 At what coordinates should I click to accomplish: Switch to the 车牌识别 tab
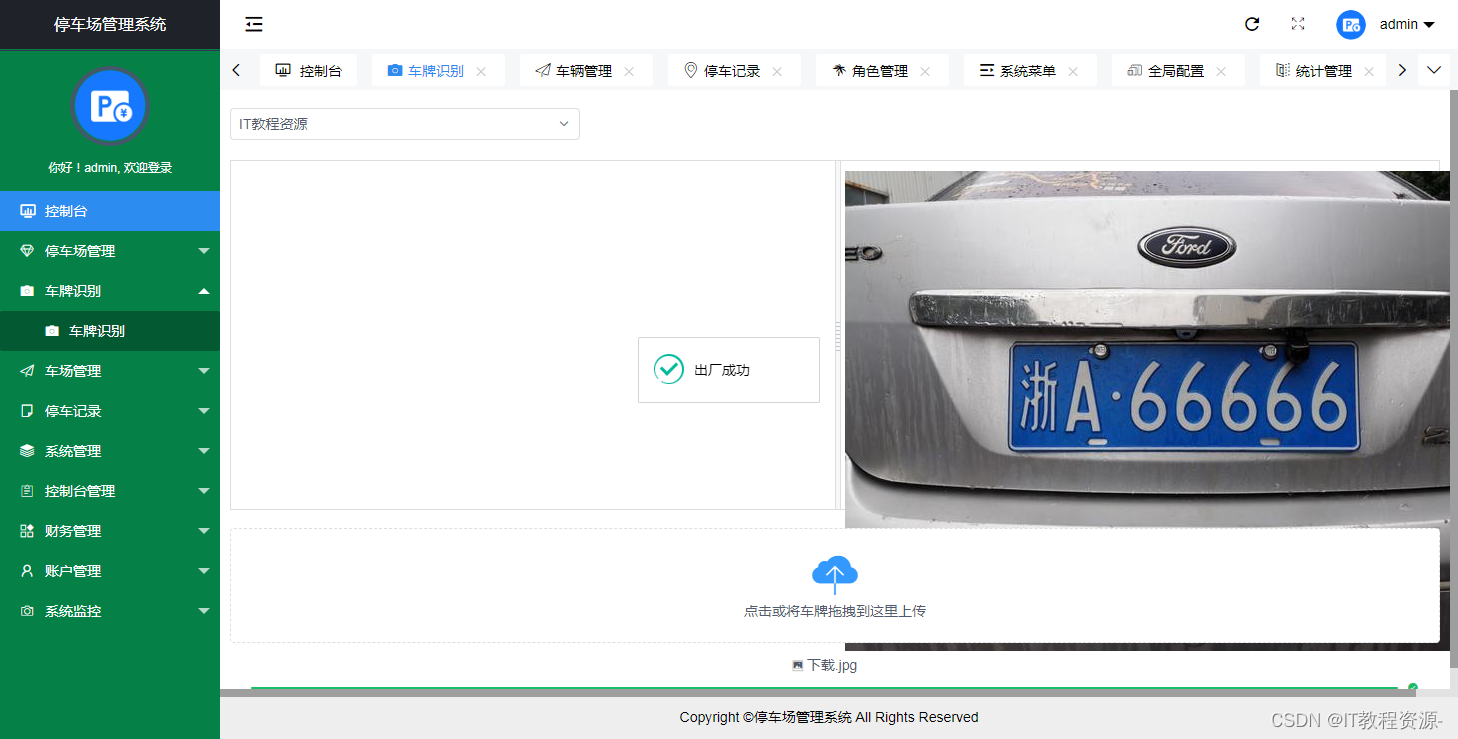436,71
